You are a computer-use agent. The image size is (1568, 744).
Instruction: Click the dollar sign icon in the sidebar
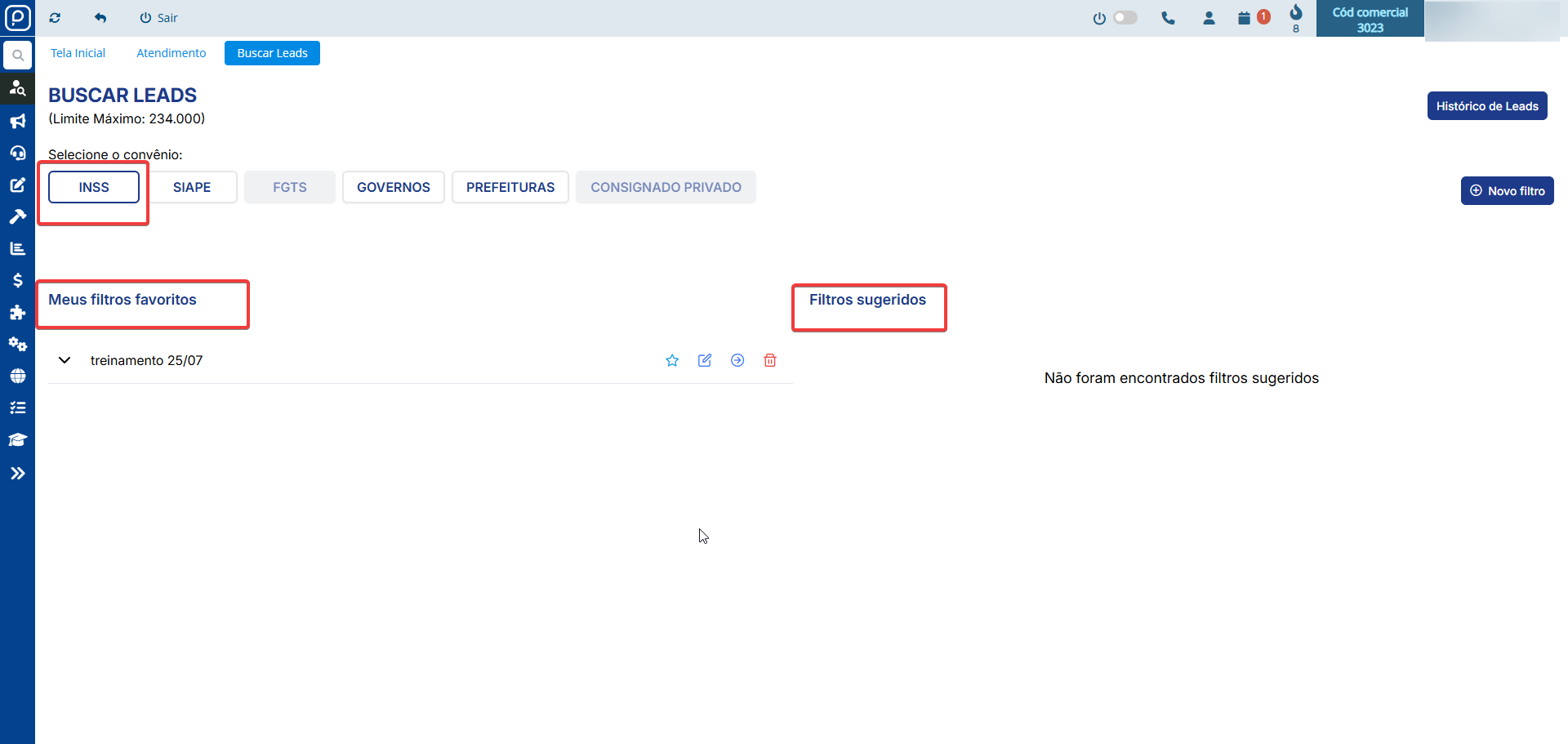(x=17, y=281)
